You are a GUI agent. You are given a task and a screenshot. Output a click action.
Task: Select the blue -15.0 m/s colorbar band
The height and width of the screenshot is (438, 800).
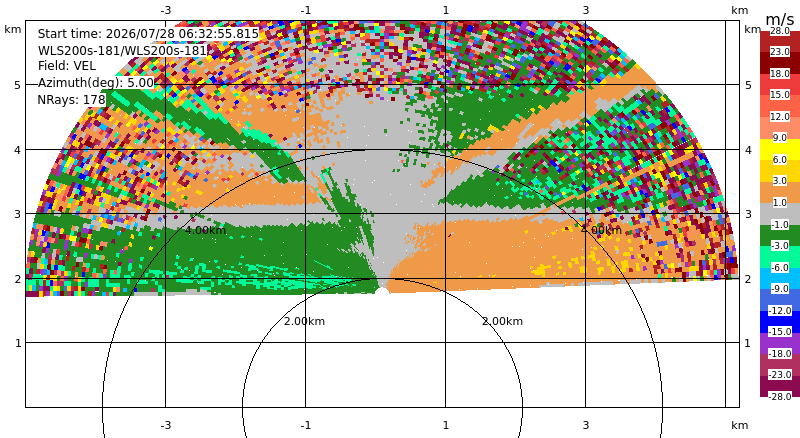[780, 322]
